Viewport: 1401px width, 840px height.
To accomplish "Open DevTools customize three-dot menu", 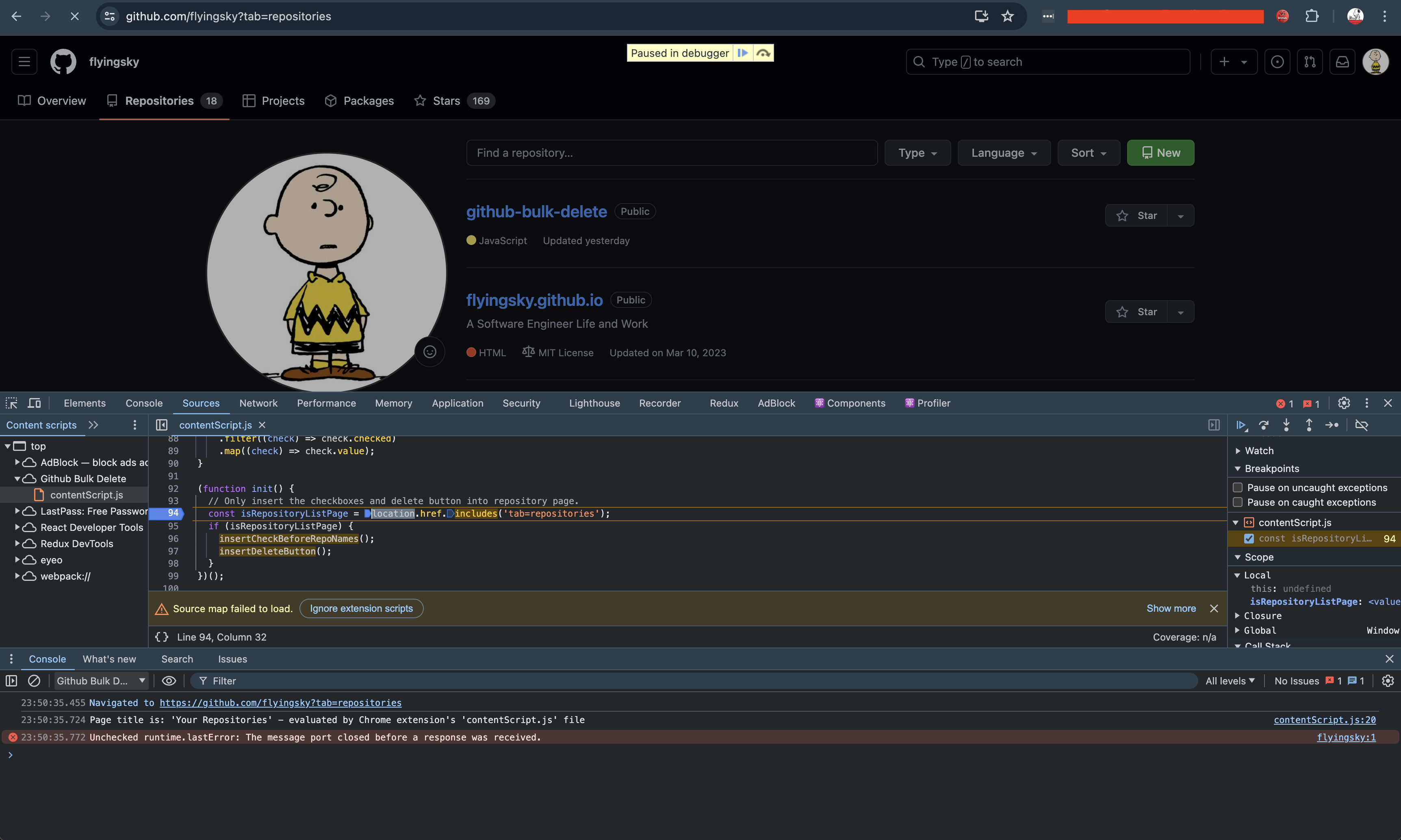I will [x=1366, y=403].
